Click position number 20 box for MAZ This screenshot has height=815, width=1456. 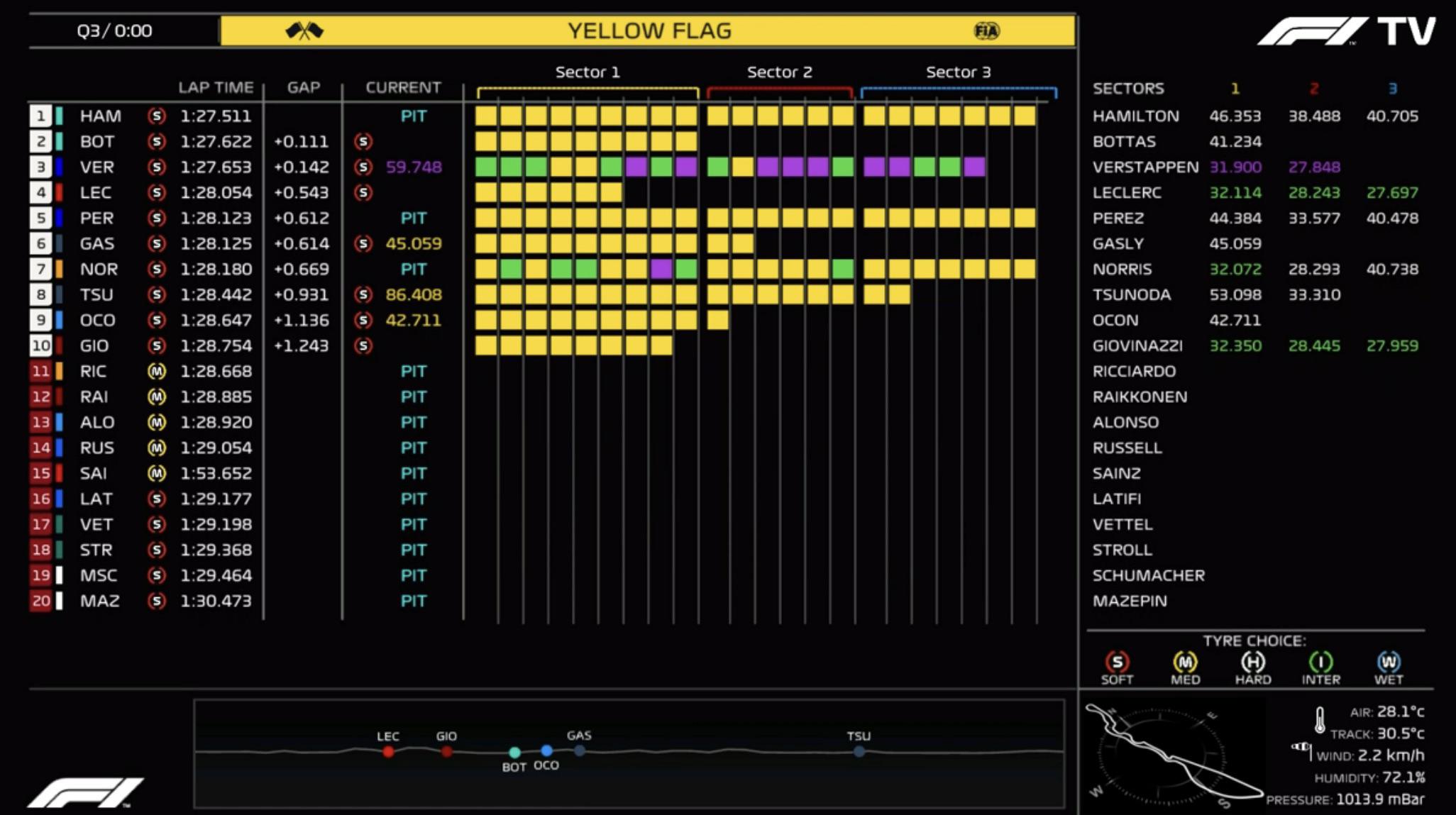pyautogui.click(x=40, y=601)
